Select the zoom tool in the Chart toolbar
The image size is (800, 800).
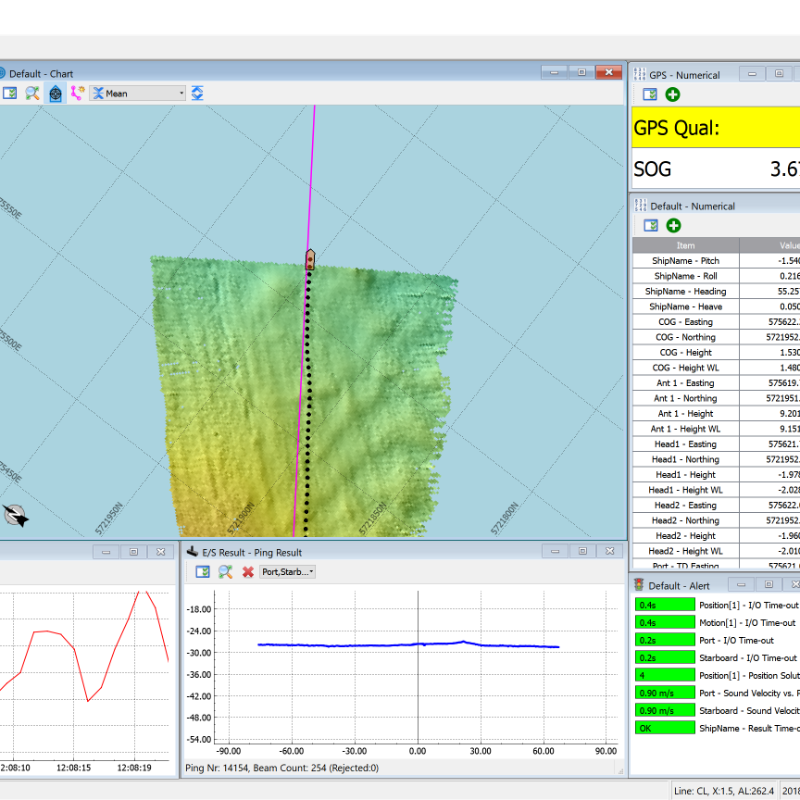(30, 92)
